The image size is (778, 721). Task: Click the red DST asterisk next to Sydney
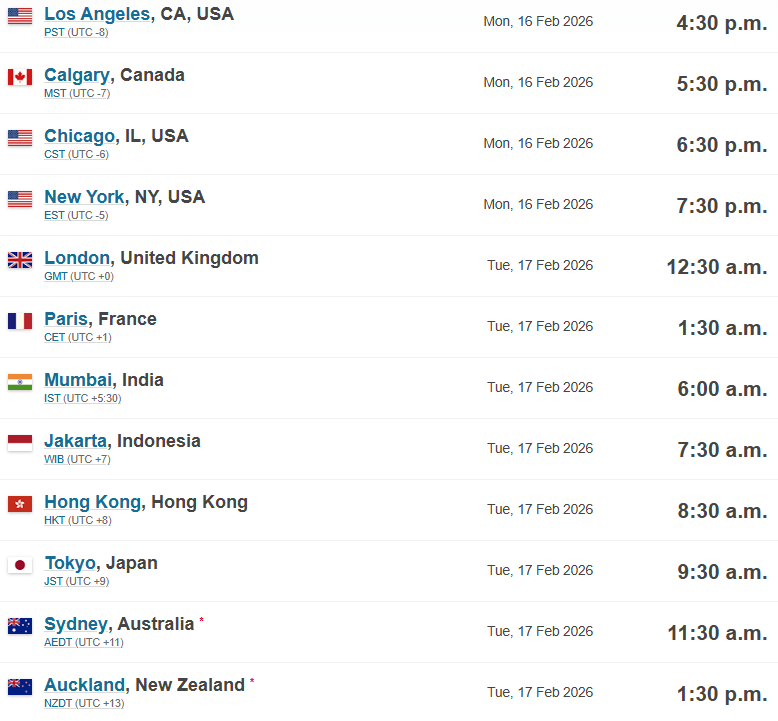click(202, 621)
